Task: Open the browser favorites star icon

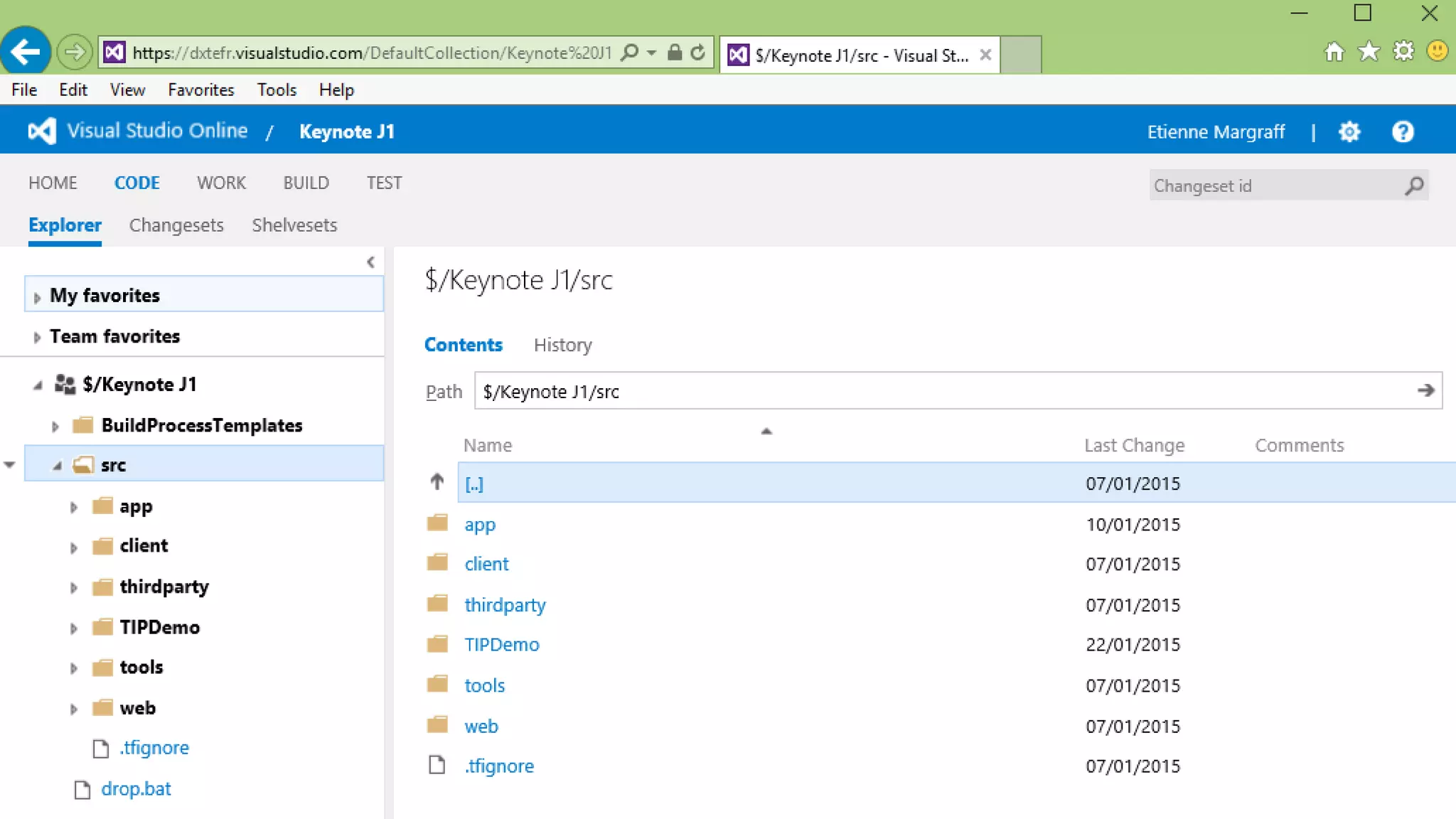Action: click(x=1369, y=52)
